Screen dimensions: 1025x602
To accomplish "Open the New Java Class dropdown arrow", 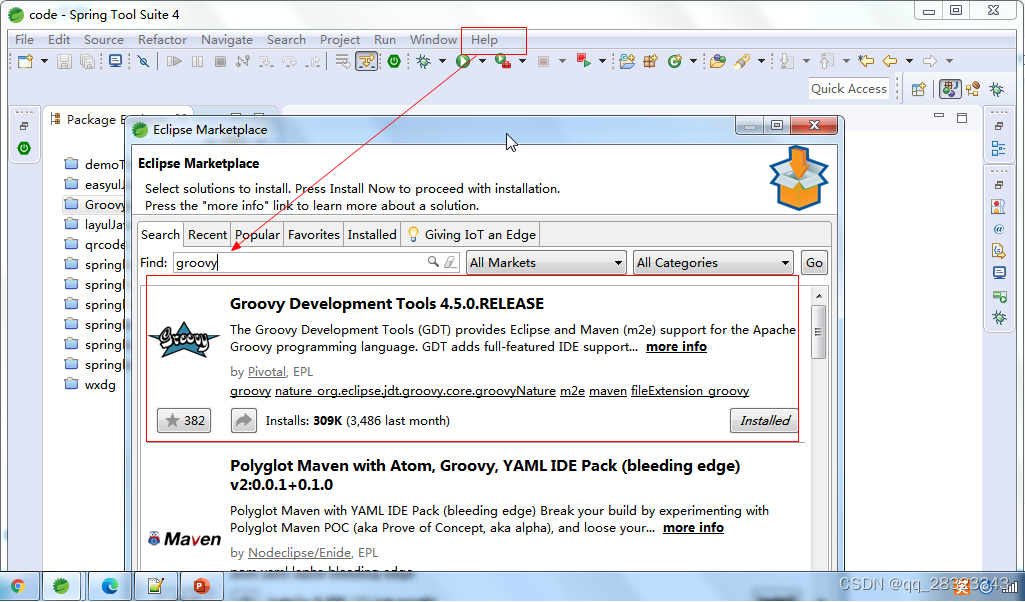I will coord(693,61).
